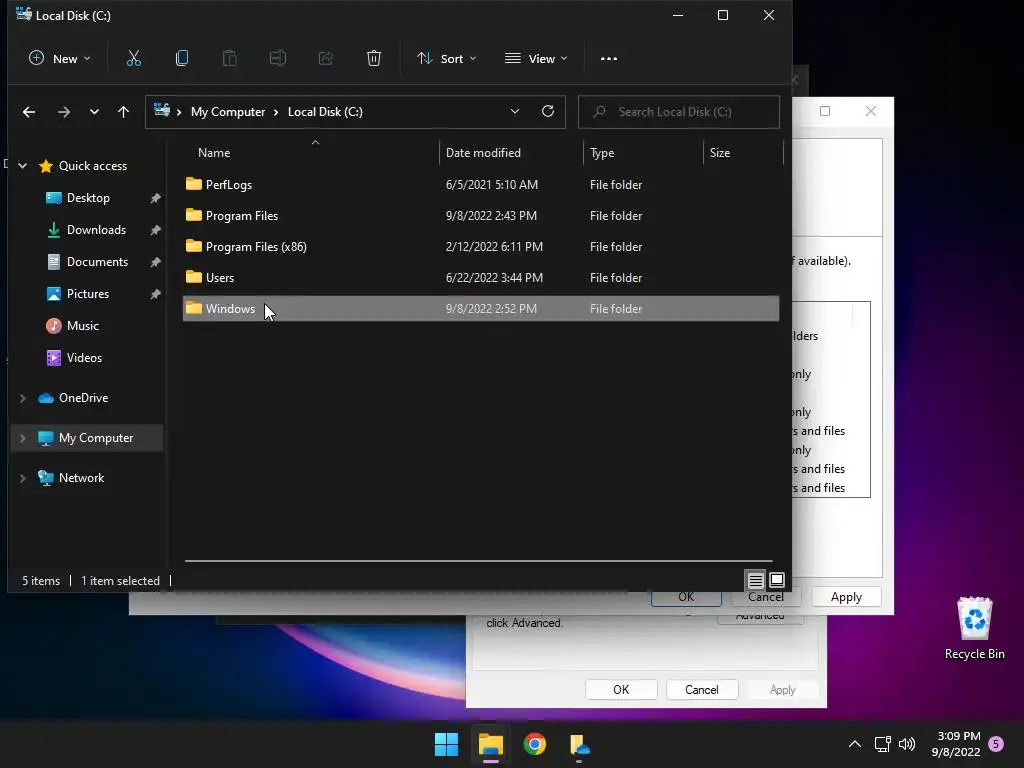Select the Users folder row

481,278
